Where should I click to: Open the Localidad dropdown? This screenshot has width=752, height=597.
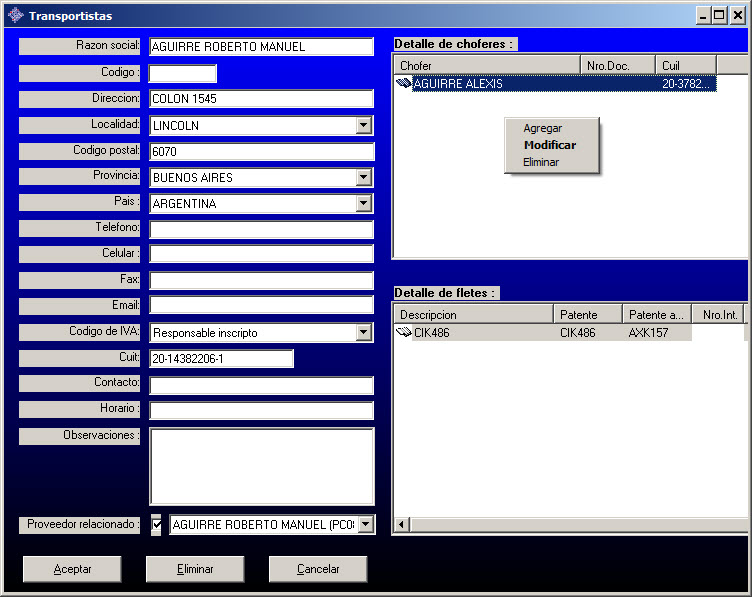pyautogui.click(x=363, y=126)
